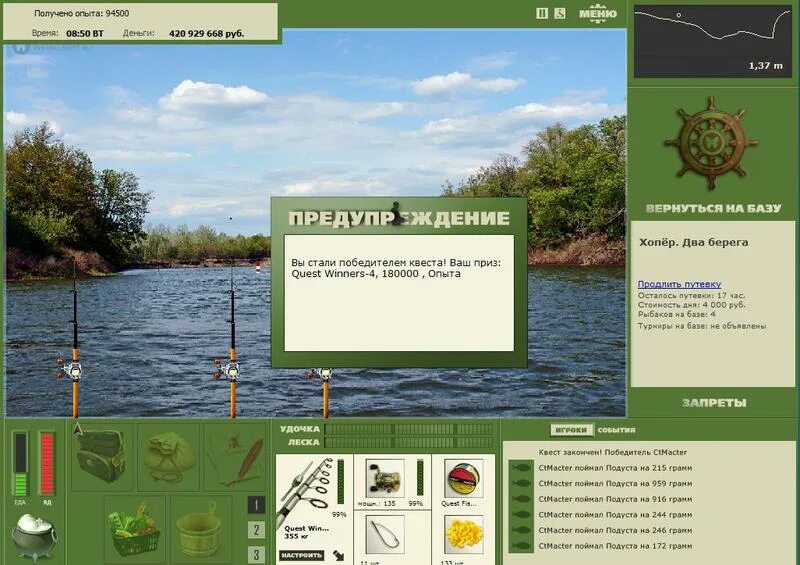Click the fish icon beside 959 грамм catch
Screen dimensions: 800x565
521,483
